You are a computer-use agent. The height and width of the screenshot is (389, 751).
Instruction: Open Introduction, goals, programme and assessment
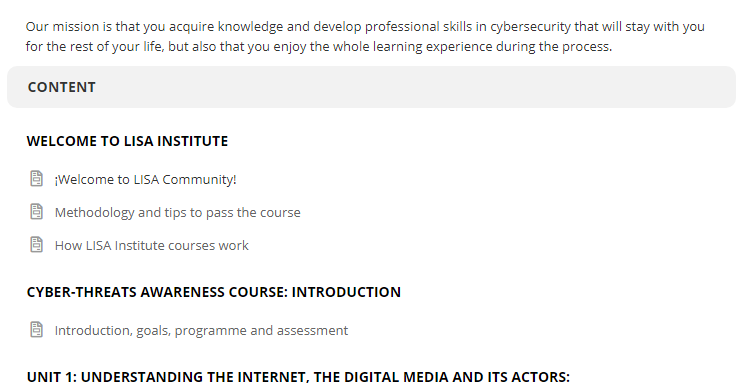click(201, 331)
